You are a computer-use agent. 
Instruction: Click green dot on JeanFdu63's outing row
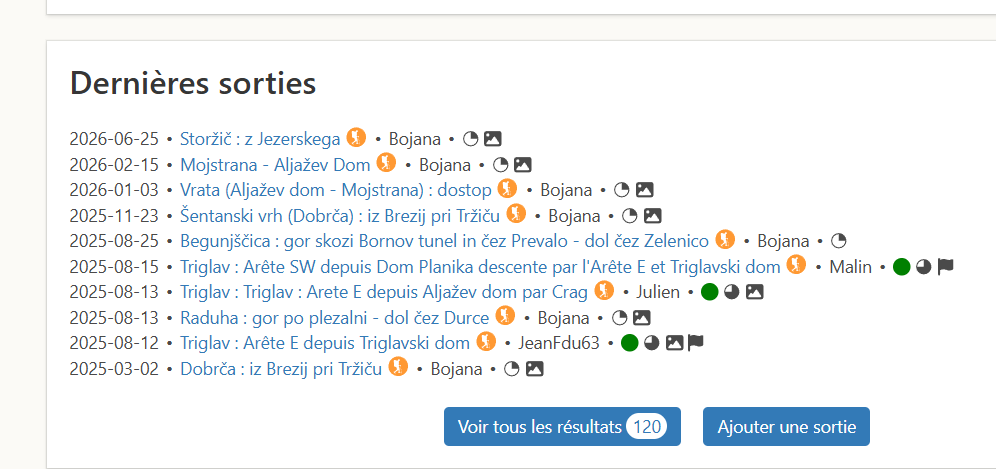click(x=629, y=343)
